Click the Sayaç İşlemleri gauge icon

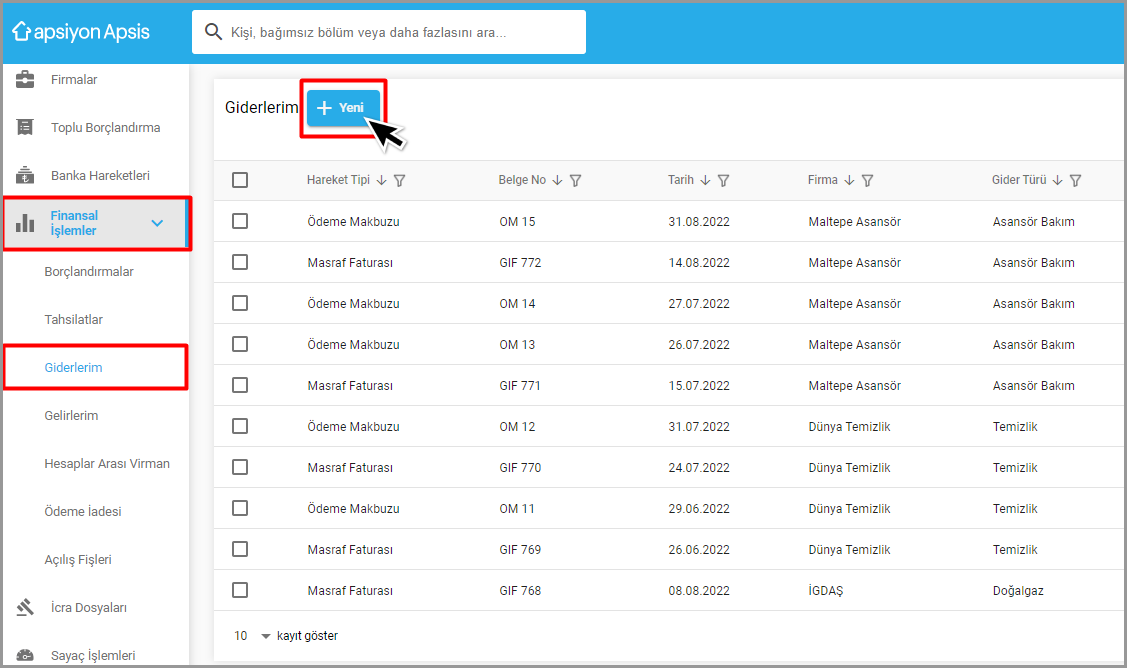point(25,655)
